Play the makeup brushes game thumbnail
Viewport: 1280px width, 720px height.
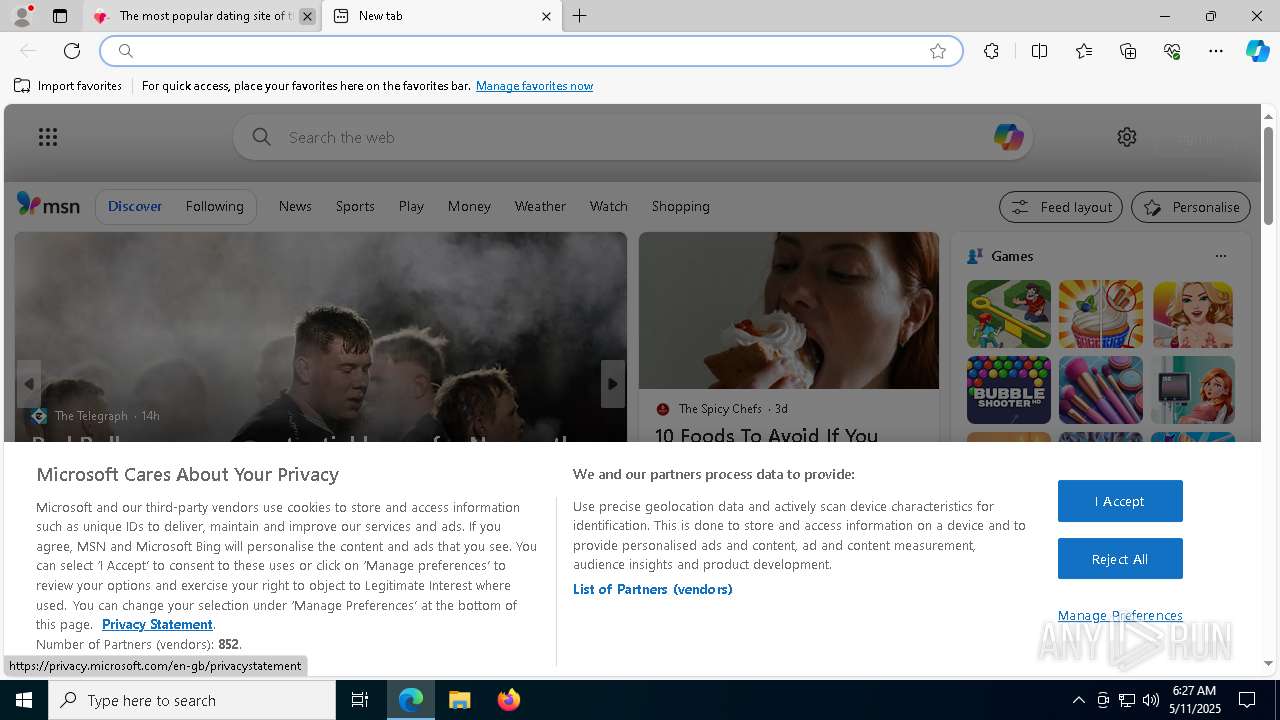click(x=1100, y=390)
